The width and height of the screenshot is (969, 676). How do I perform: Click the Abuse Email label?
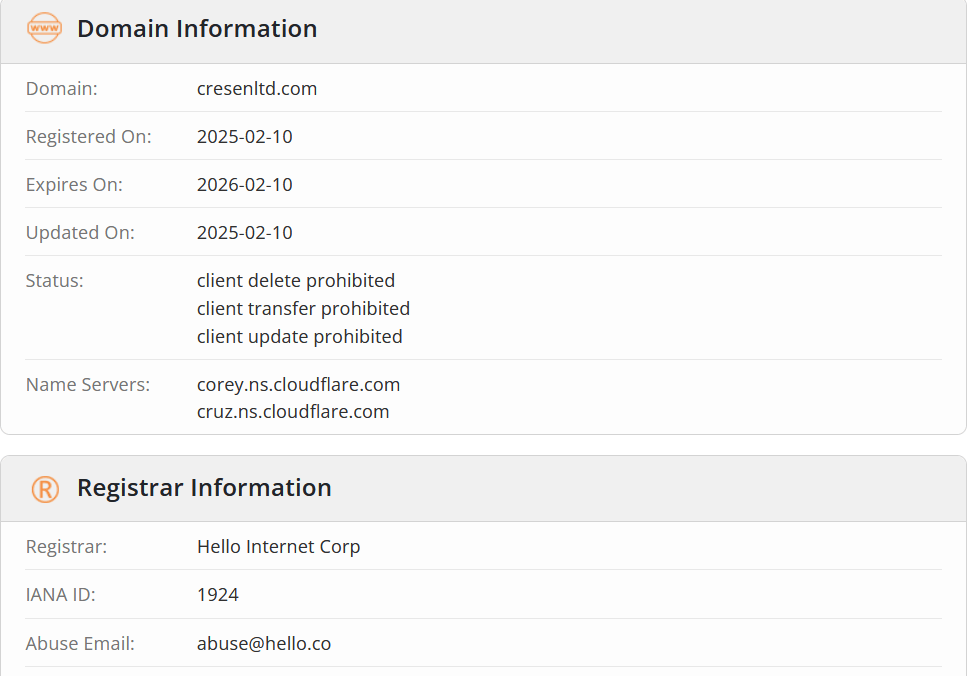tap(80, 643)
